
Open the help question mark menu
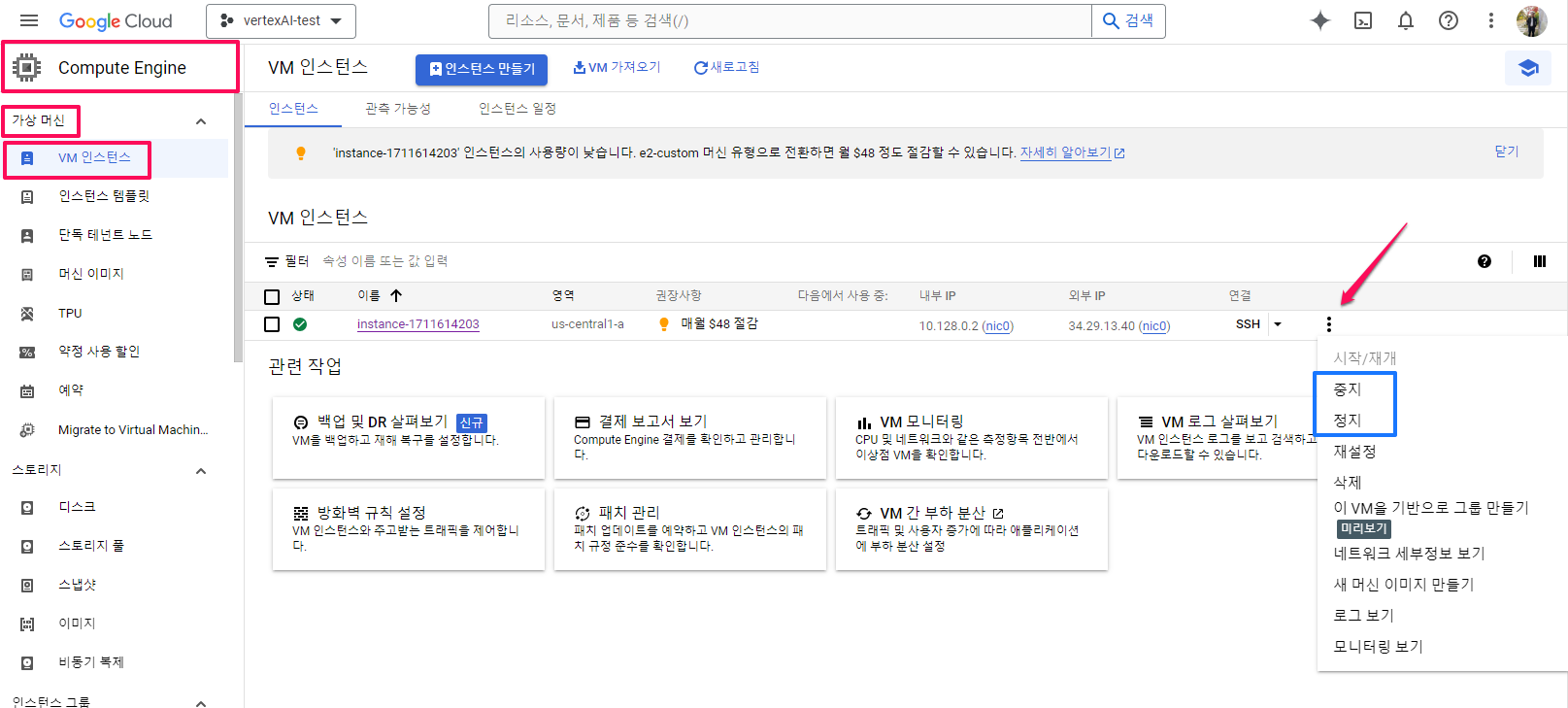[x=1449, y=20]
